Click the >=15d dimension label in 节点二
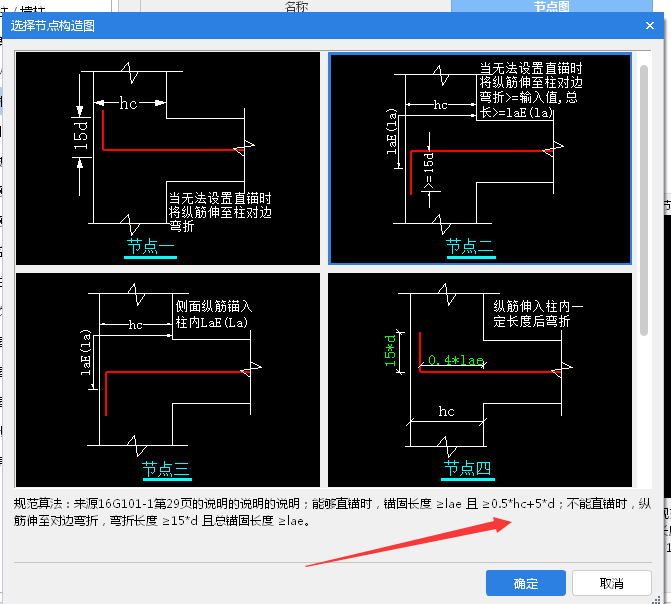The image size is (671, 604). (428, 171)
